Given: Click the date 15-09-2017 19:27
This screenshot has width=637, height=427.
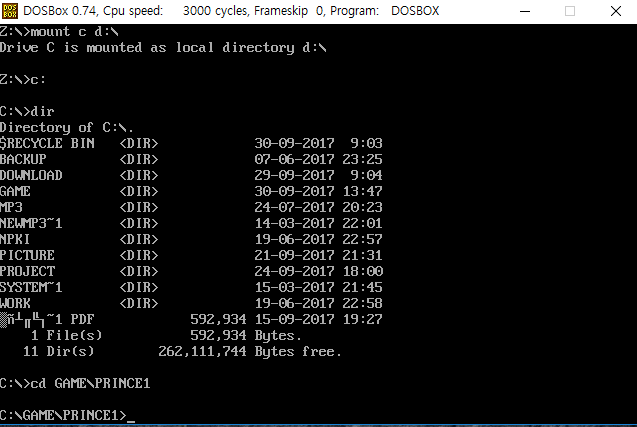Looking at the screenshot, I should tap(318, 319).
